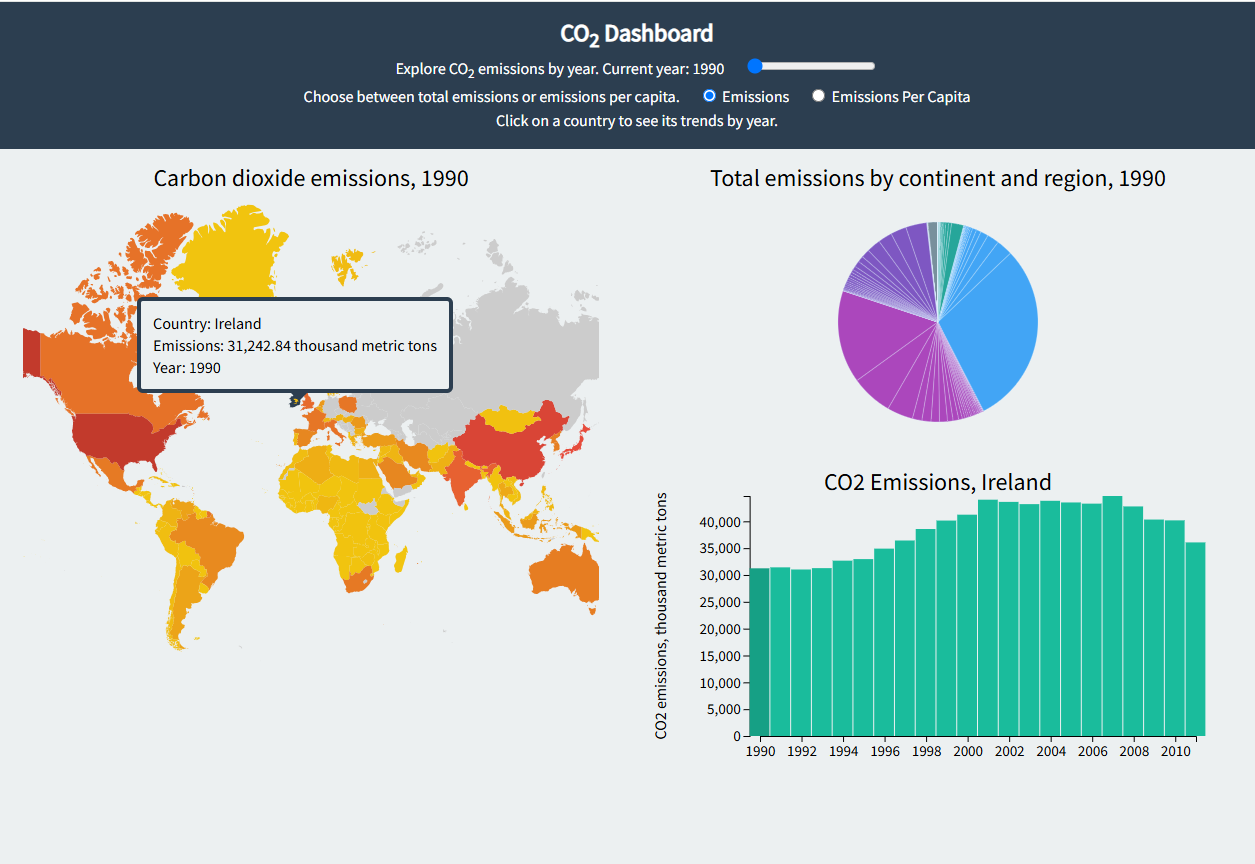Select the Emissions radio button
The image size is (1255, 864).
[710, 96]
